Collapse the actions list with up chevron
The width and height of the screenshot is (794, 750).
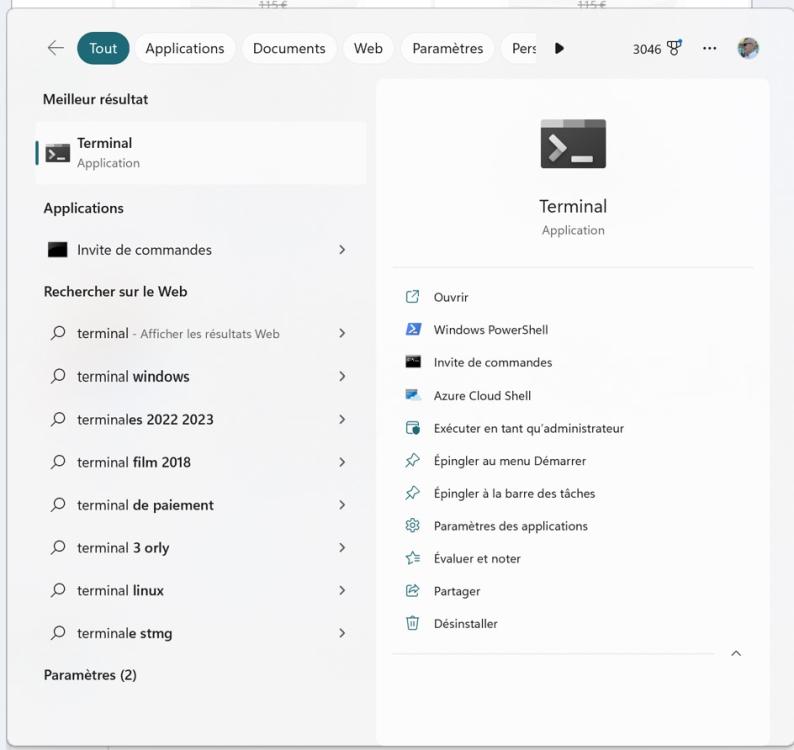click(736, 654)
